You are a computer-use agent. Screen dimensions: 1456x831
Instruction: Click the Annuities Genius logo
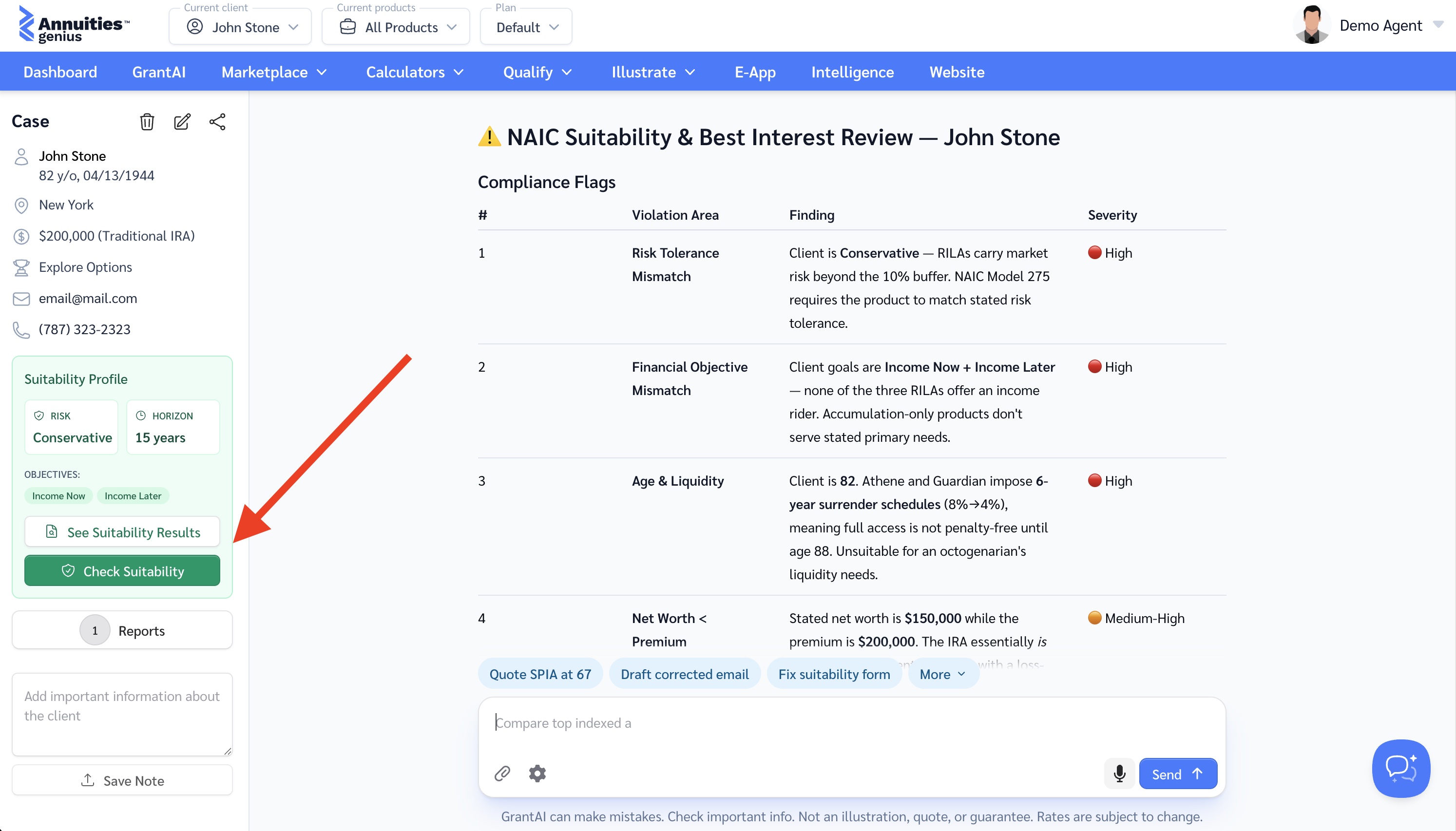(74, 25)
